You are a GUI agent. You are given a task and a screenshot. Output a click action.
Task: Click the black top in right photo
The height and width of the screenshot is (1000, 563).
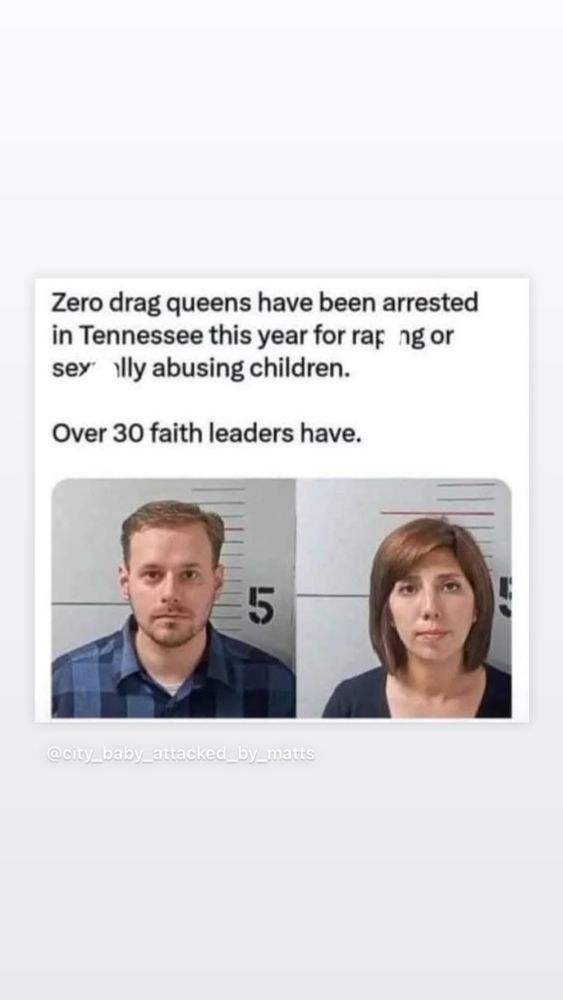[x=418, y=695]
